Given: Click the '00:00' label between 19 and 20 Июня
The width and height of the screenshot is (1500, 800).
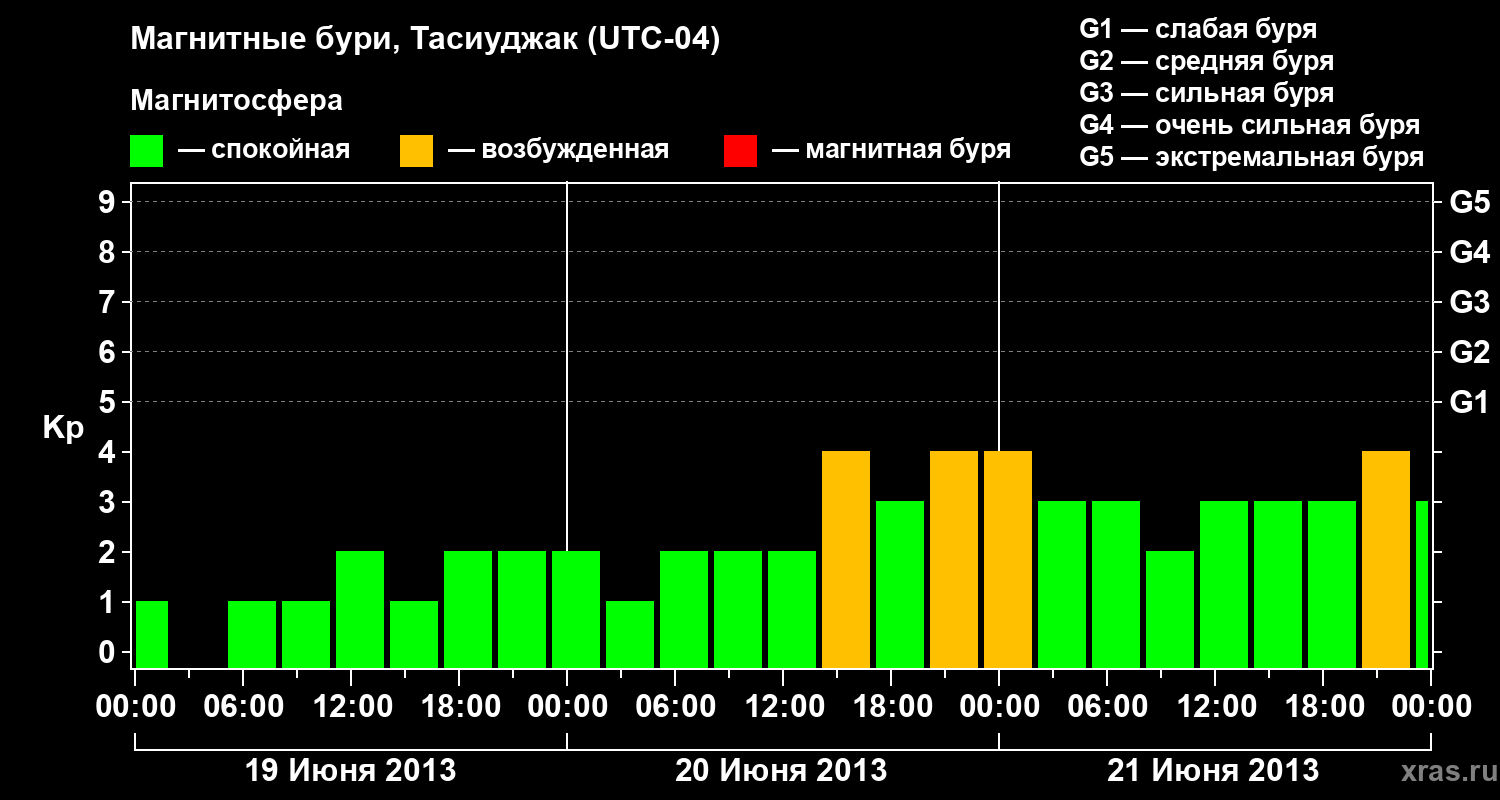Looking at the screenshot, I should 567,706.
